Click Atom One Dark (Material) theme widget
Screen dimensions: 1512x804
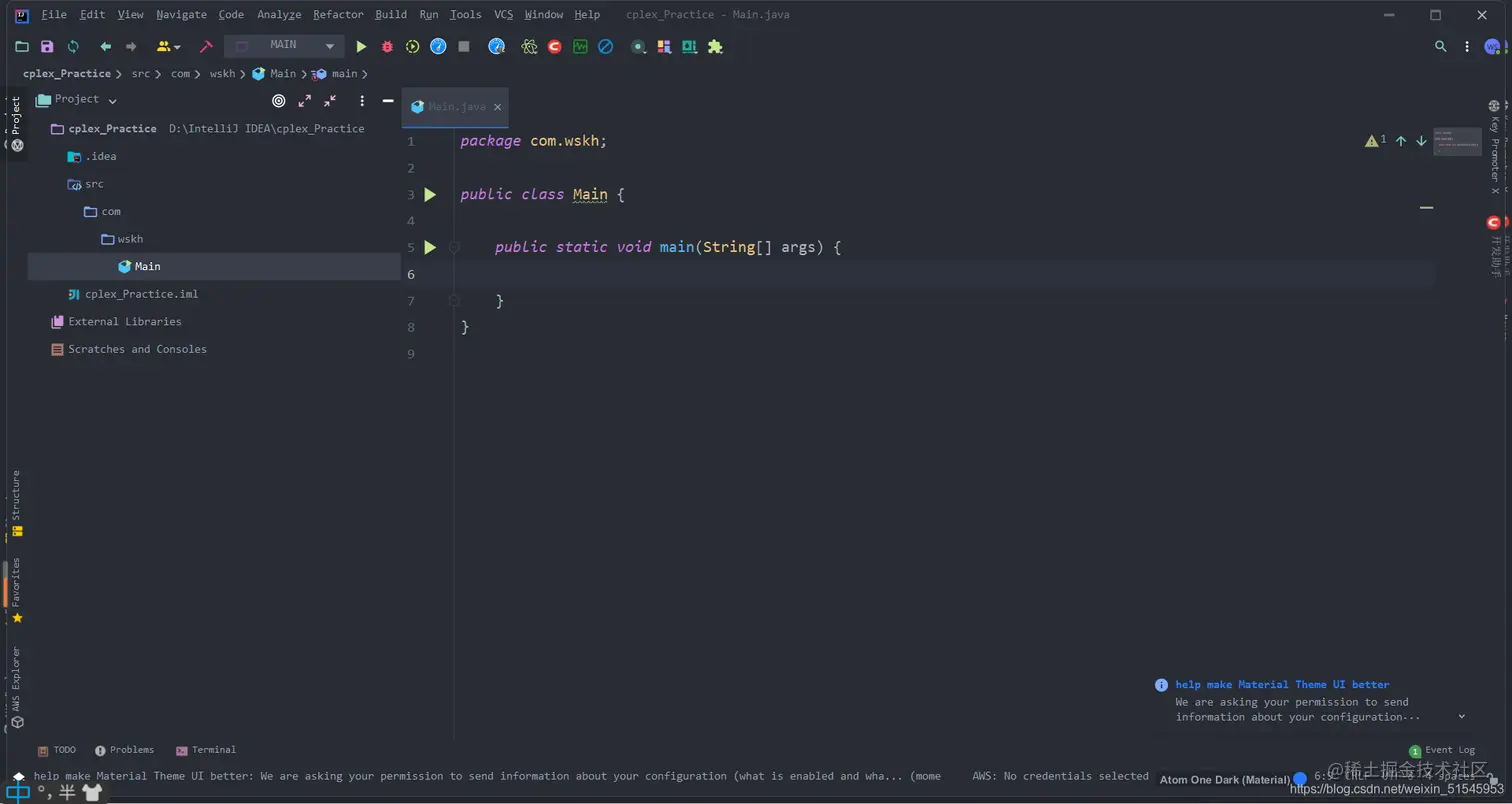tap(1225, 779)
